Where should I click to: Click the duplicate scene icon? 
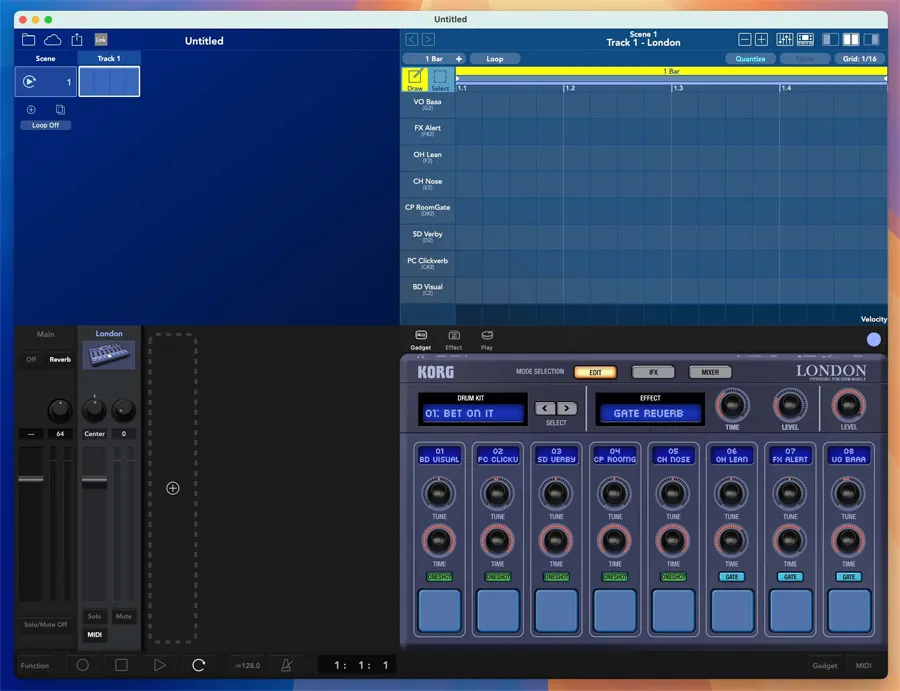pos(60,109)
